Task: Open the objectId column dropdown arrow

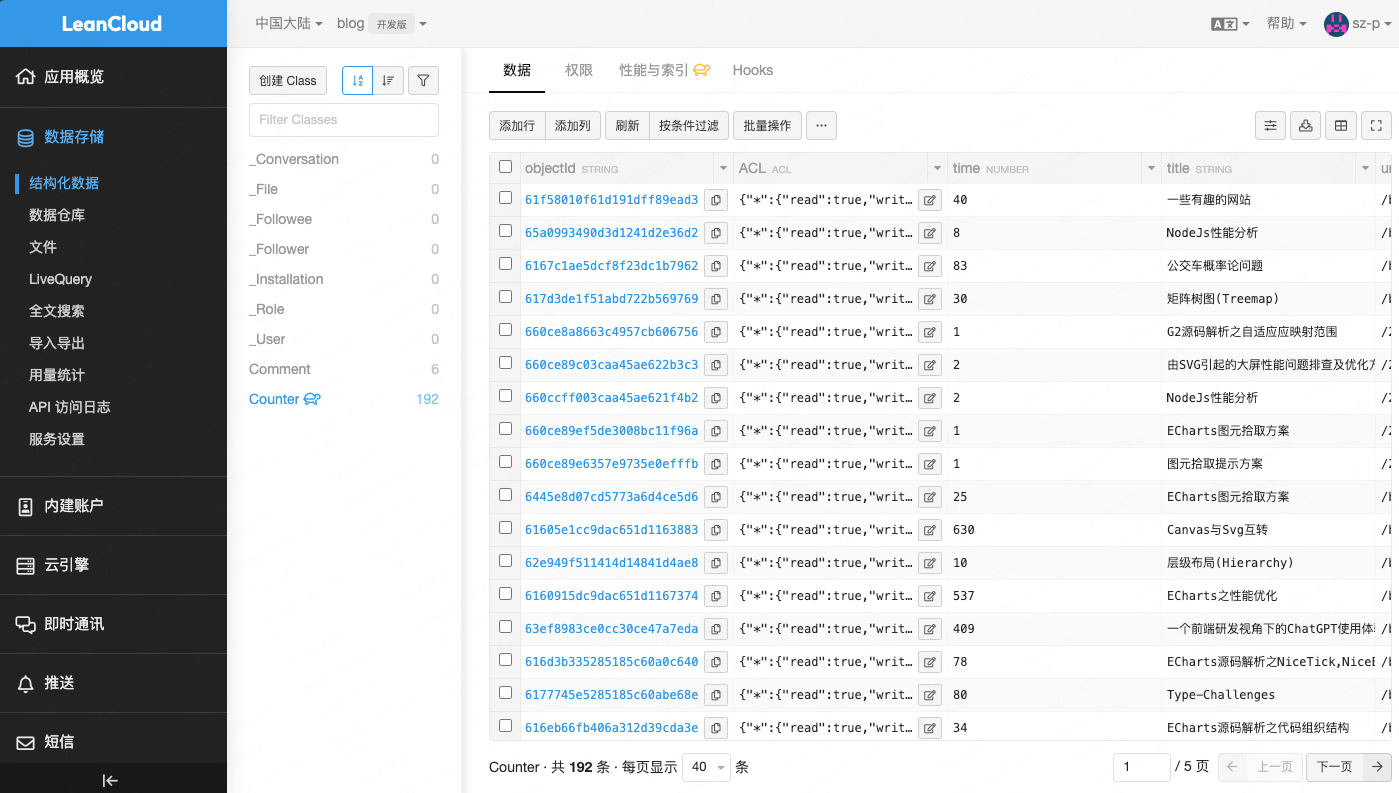Action: pyautogui.click(x=723, y=169)
